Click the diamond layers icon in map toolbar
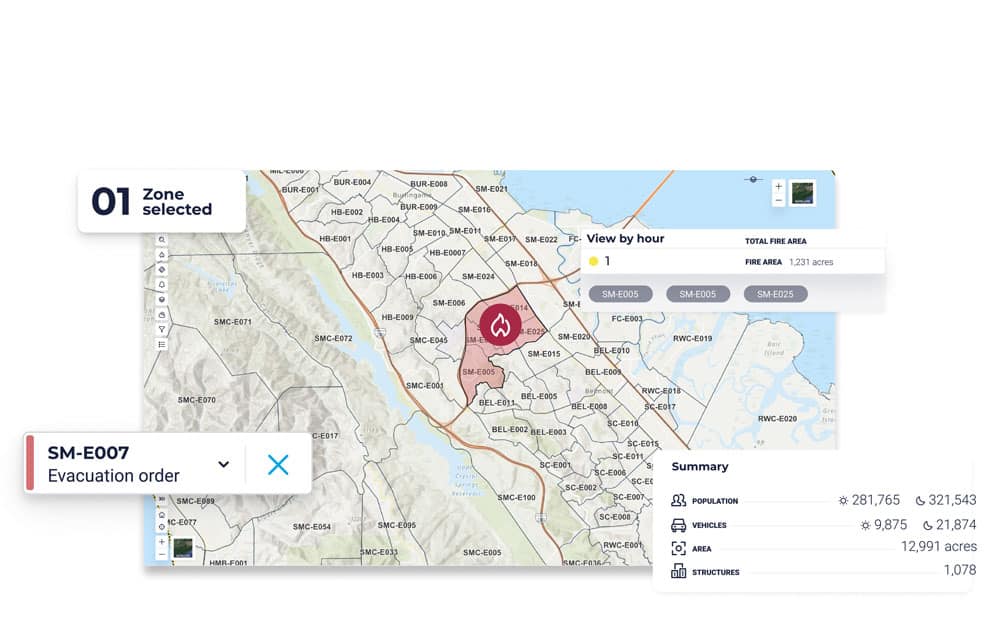This screenshot has height=642, width=1000. (162, 270)
